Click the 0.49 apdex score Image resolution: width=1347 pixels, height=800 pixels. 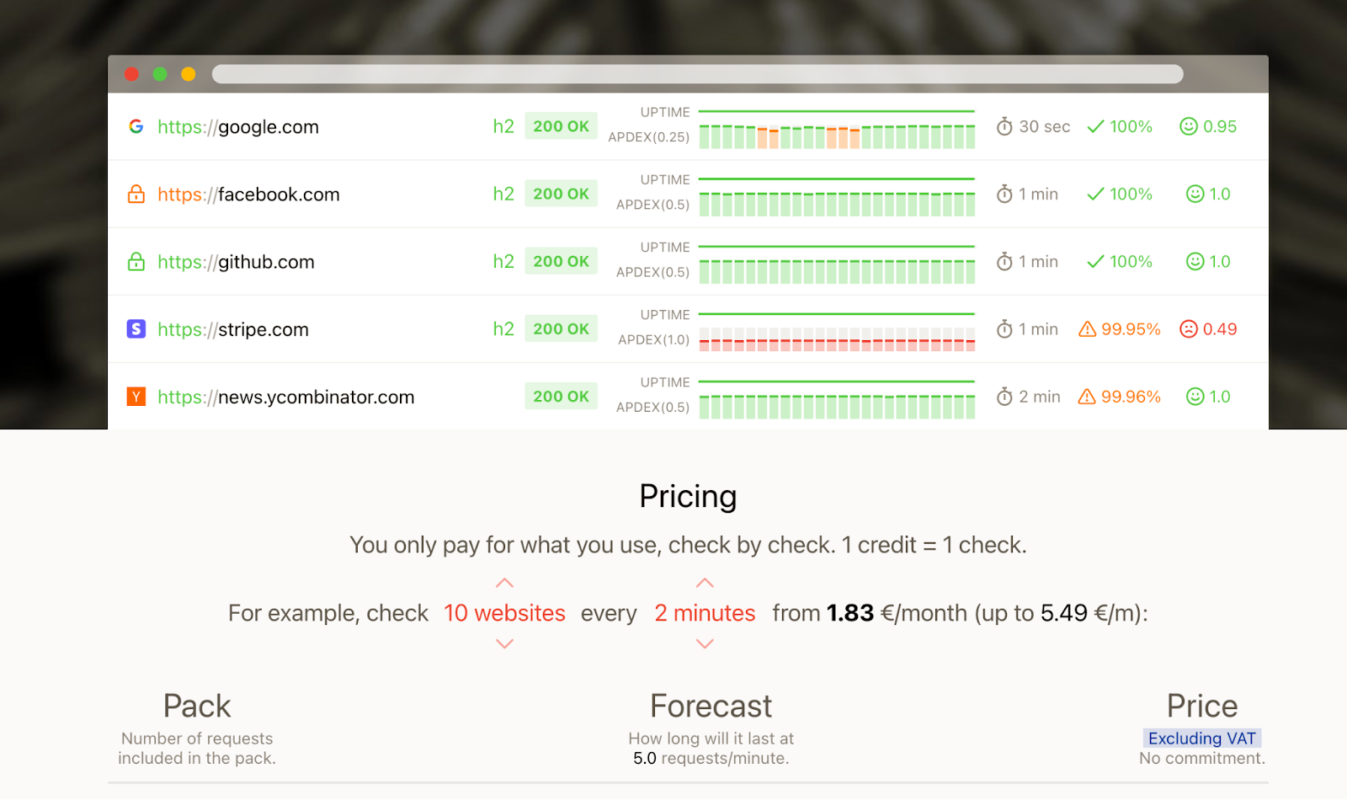[1220, 329]
